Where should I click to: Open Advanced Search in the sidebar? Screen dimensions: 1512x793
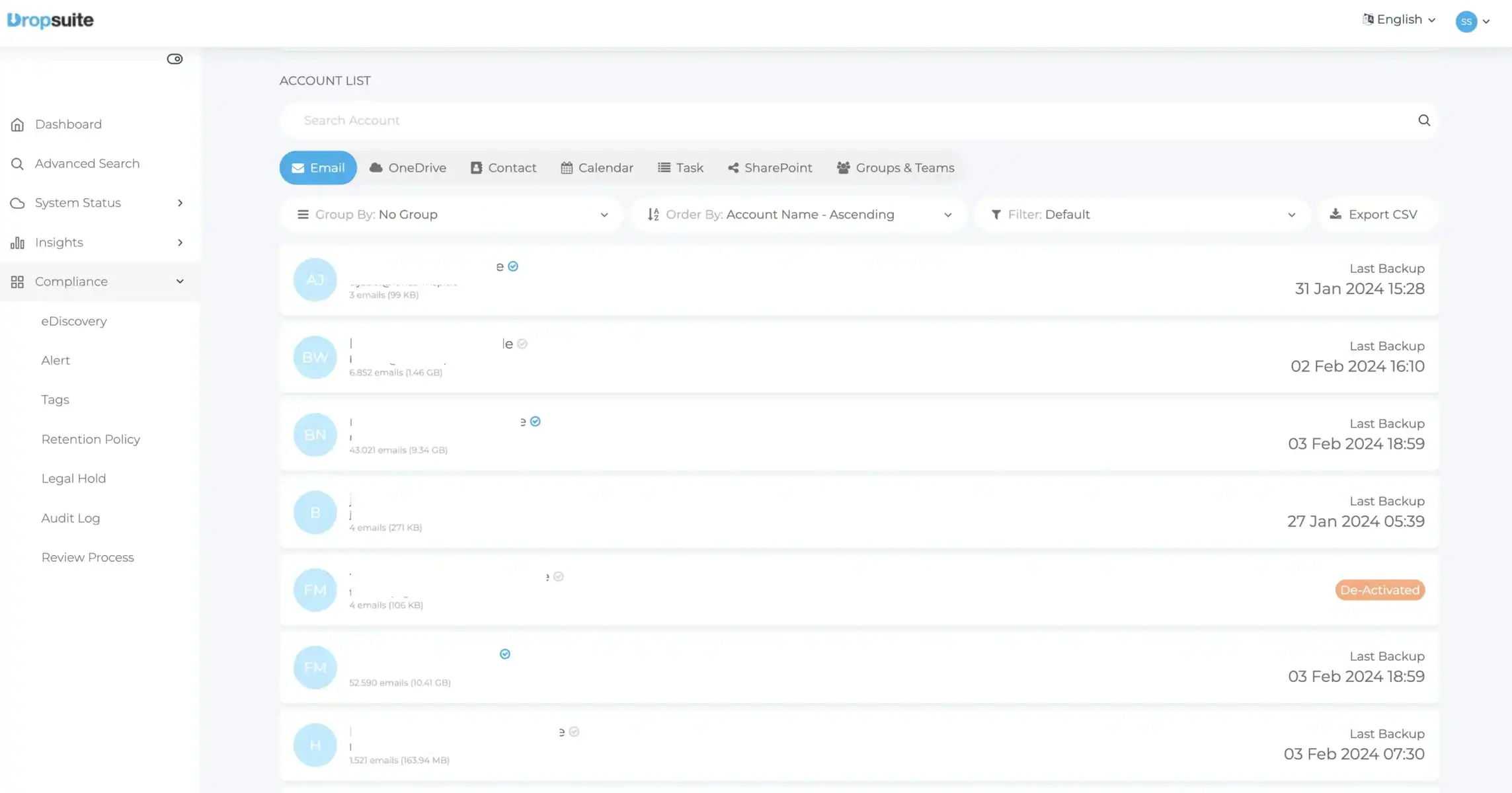click(x=87, y=163)
